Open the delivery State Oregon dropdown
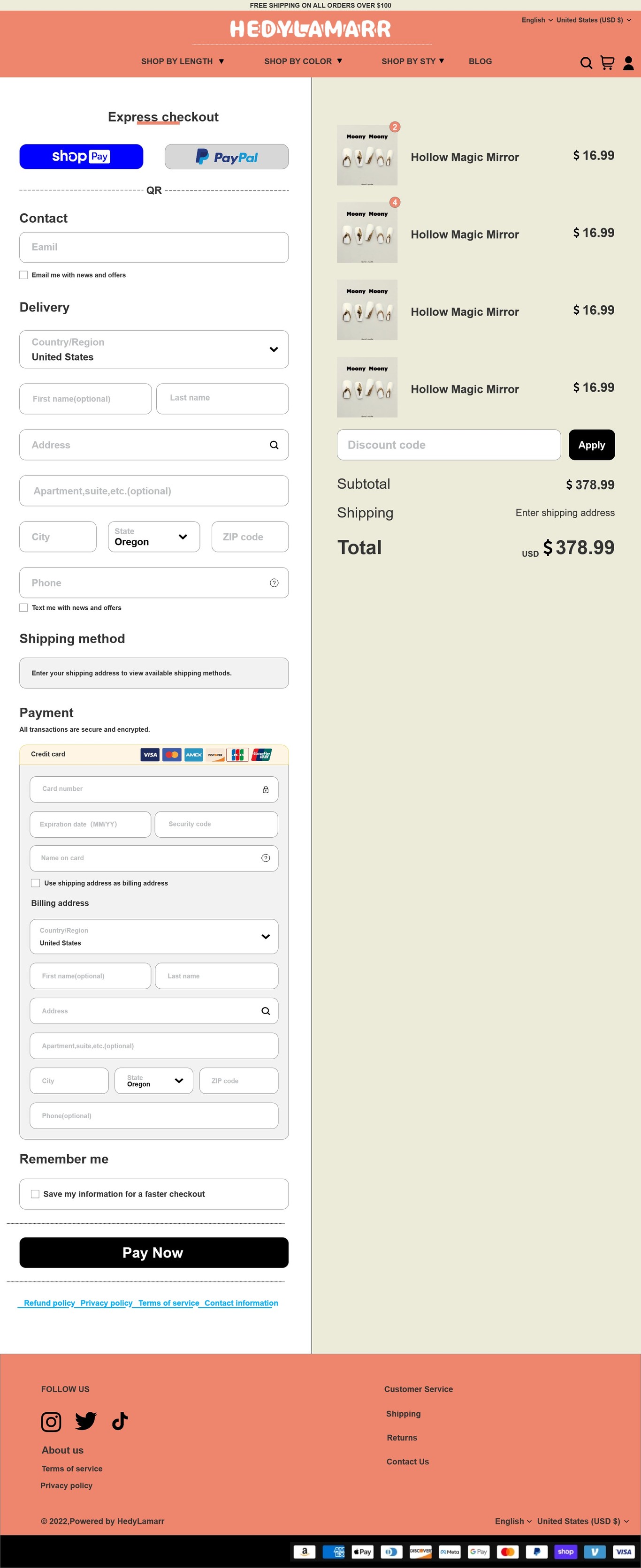The image size is (641, 1568). pyautogui.click(x=154, y=537)
